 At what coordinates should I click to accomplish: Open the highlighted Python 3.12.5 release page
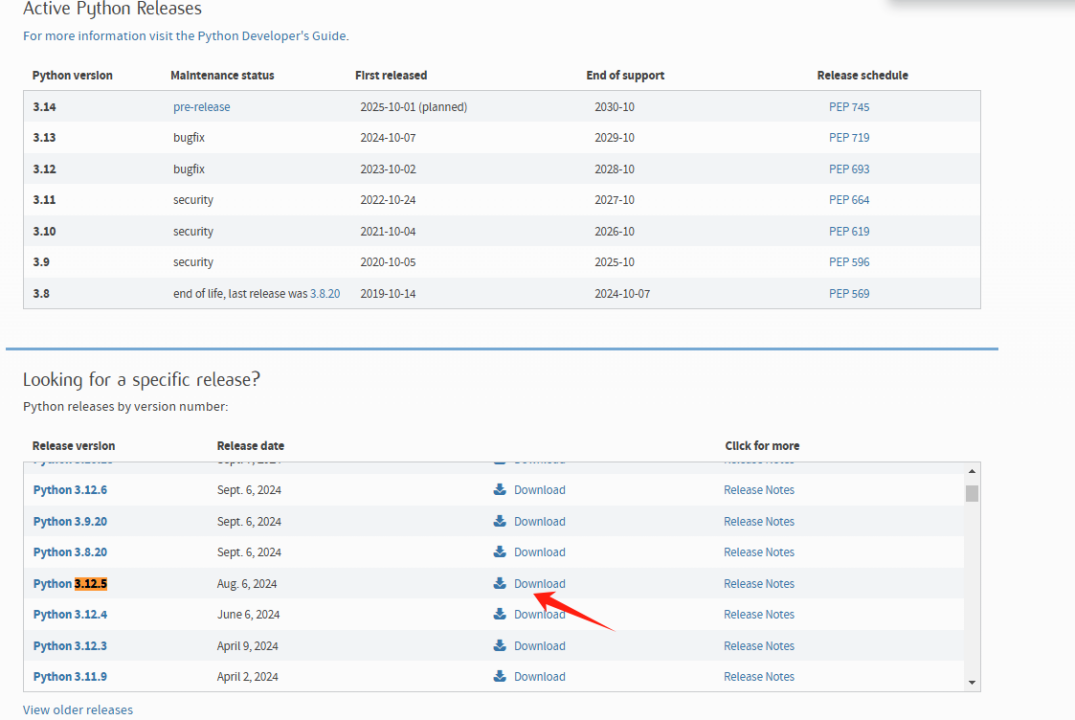coord(70,584)
